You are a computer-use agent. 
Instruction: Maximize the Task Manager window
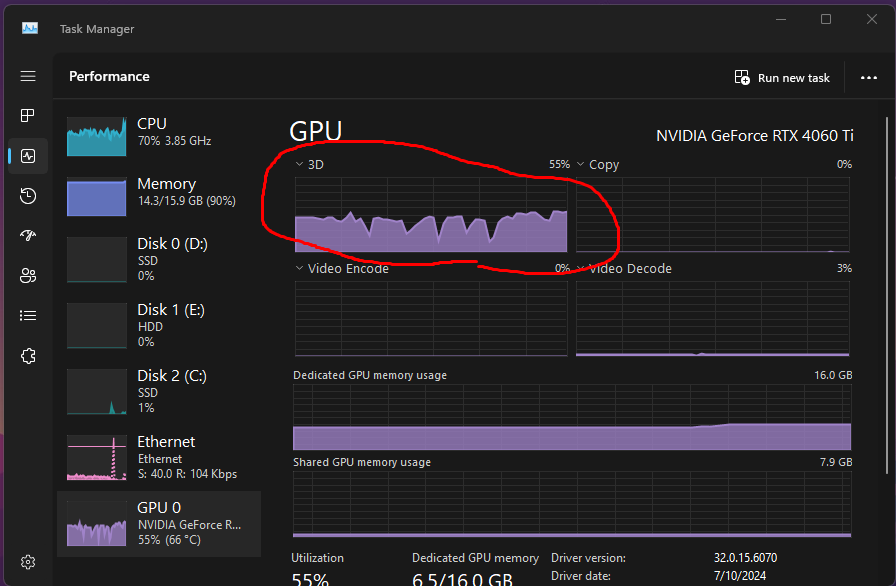[x=826, y=19]
